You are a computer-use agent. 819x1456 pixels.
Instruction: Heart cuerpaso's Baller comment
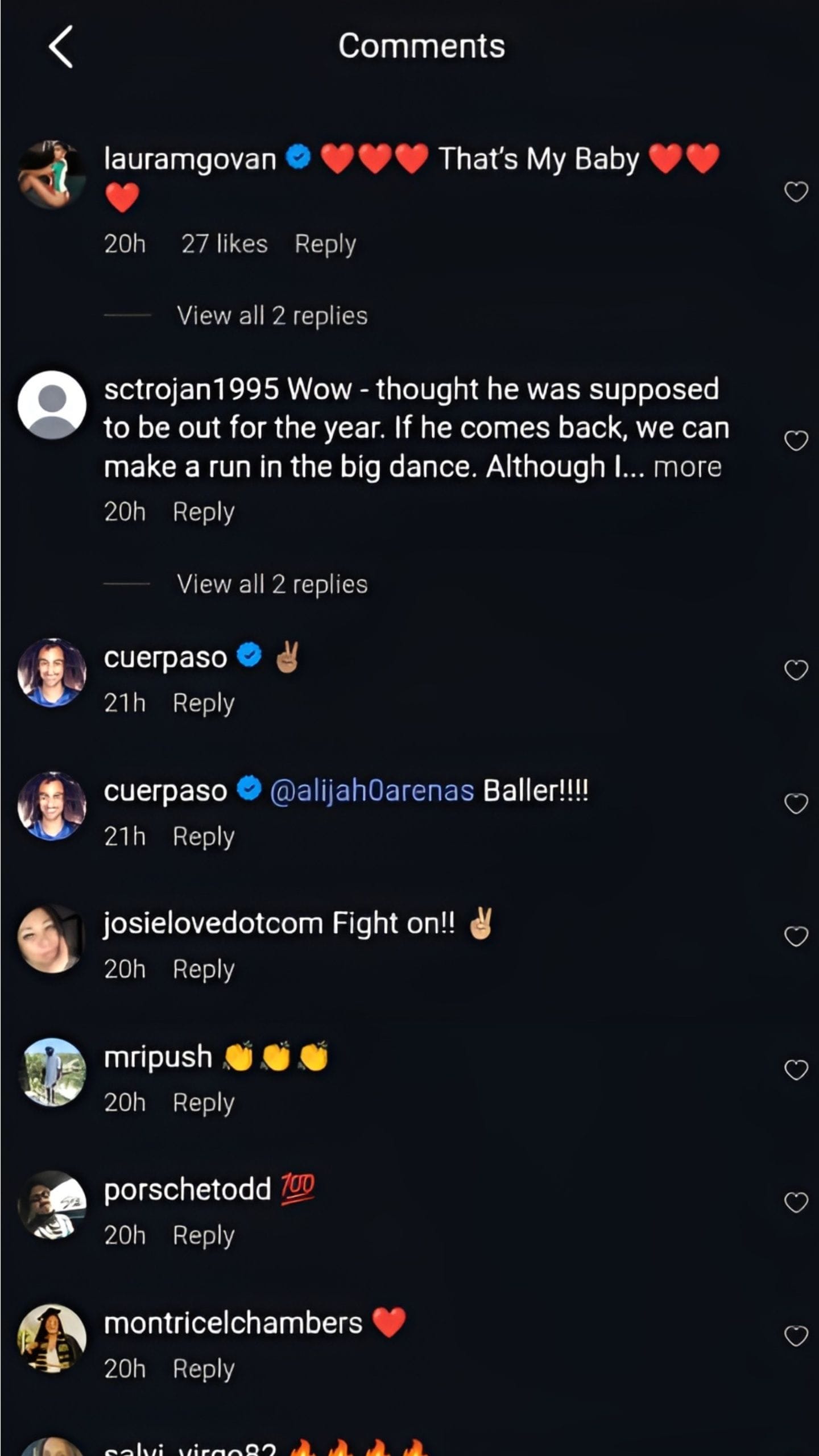(796, 803)
